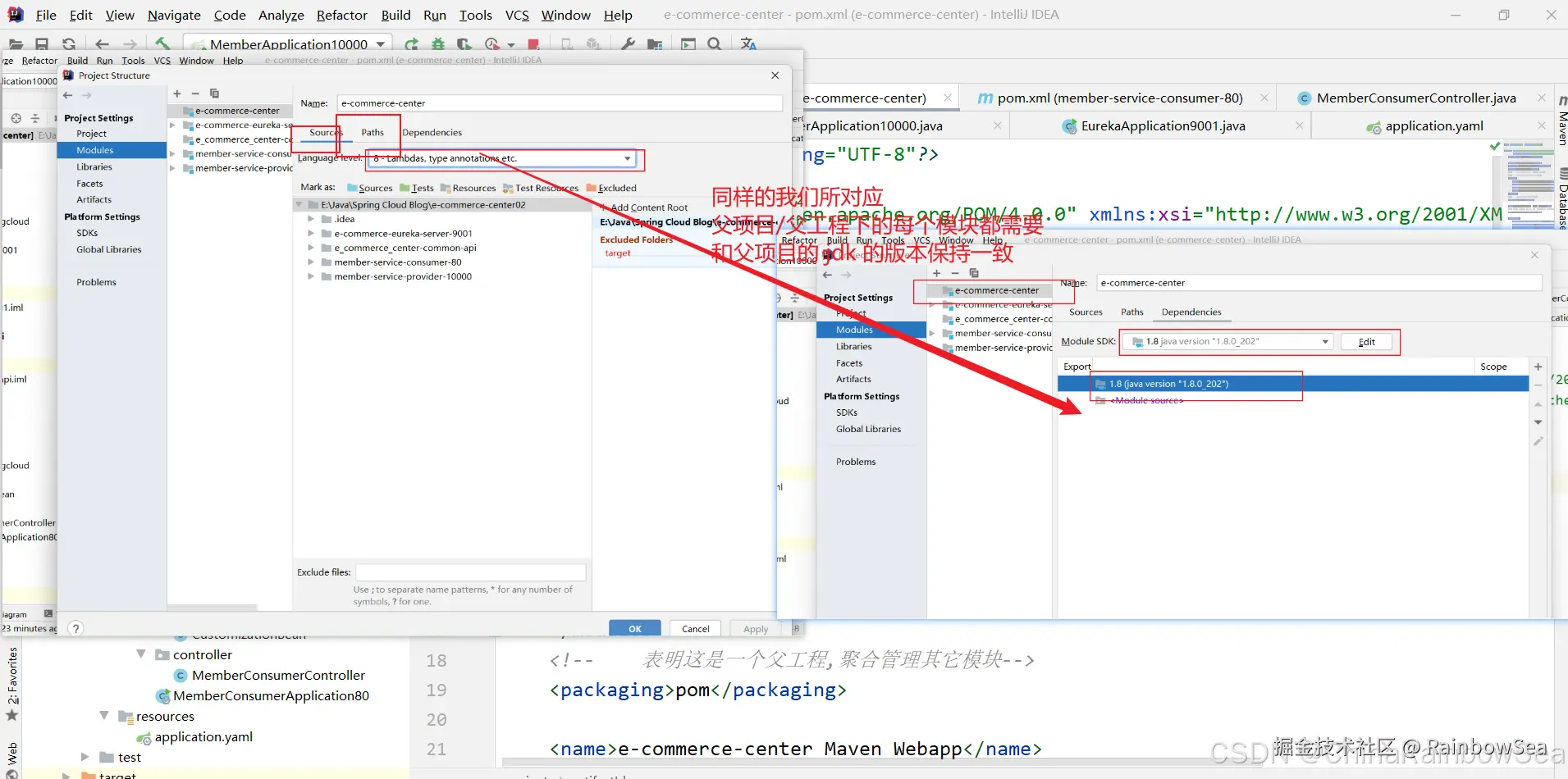Viewport: 1568px width, 779px height.
Task: Mark as Tests folder icon
Action: [417, 188]
